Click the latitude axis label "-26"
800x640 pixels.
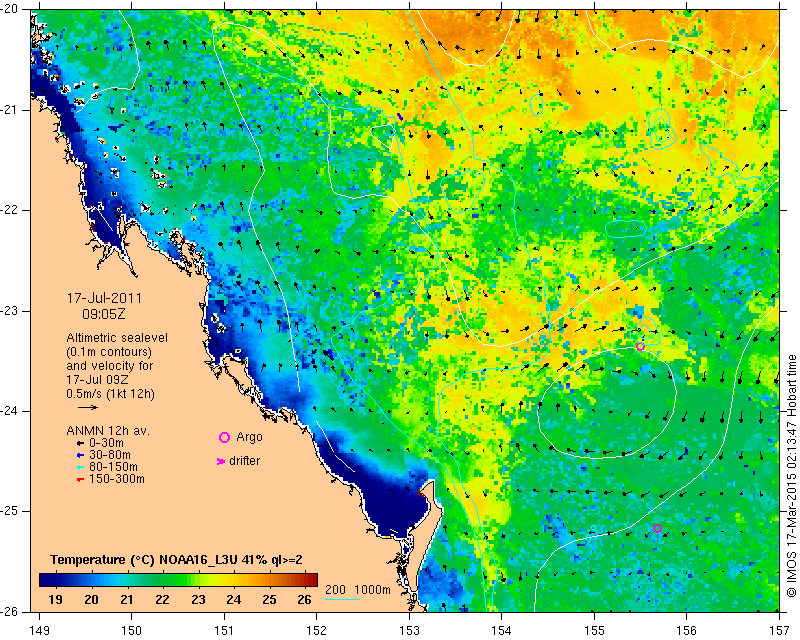[x=9, y=612]
